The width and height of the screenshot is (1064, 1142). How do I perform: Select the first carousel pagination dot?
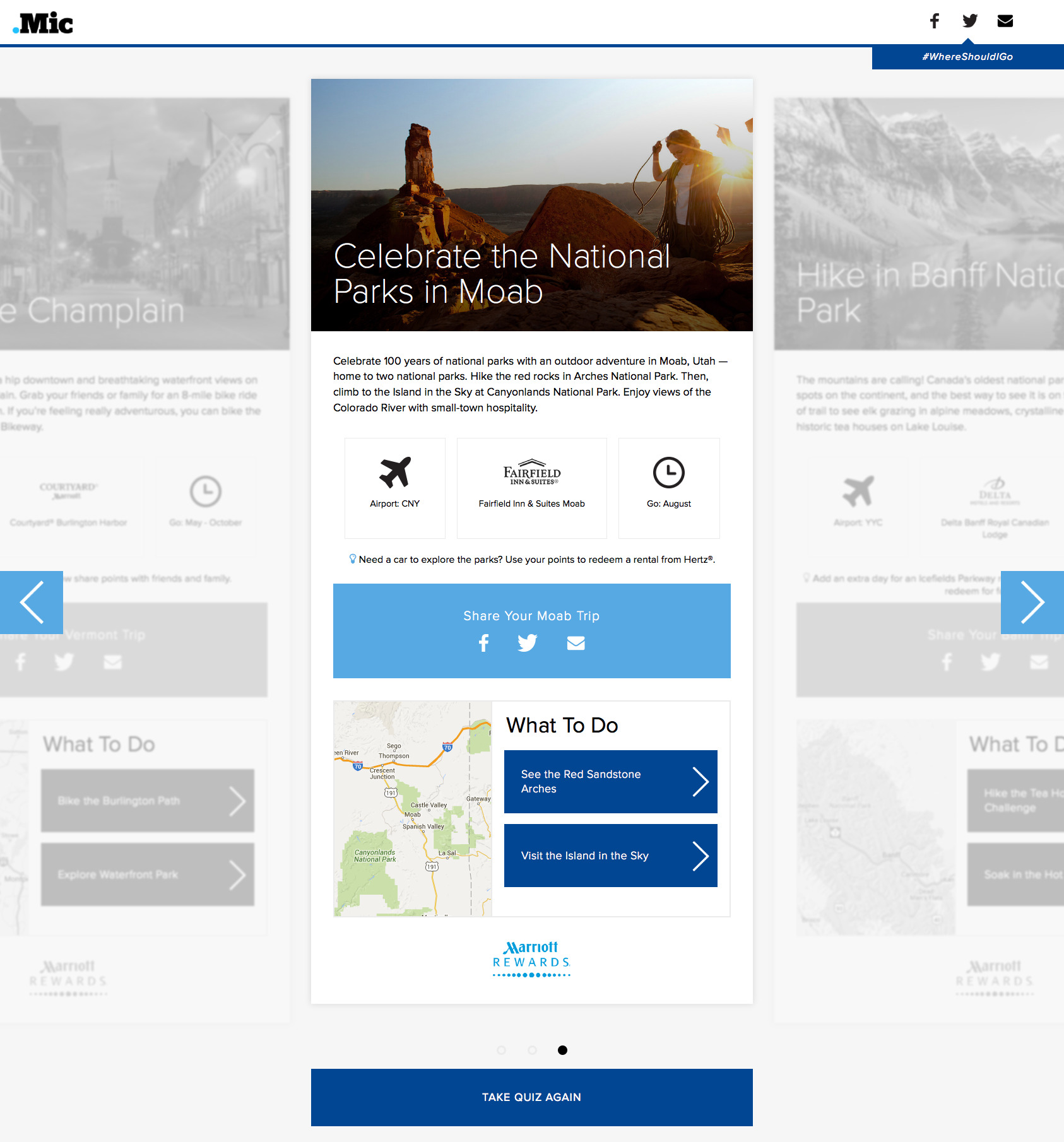(x=501, y=1050)
